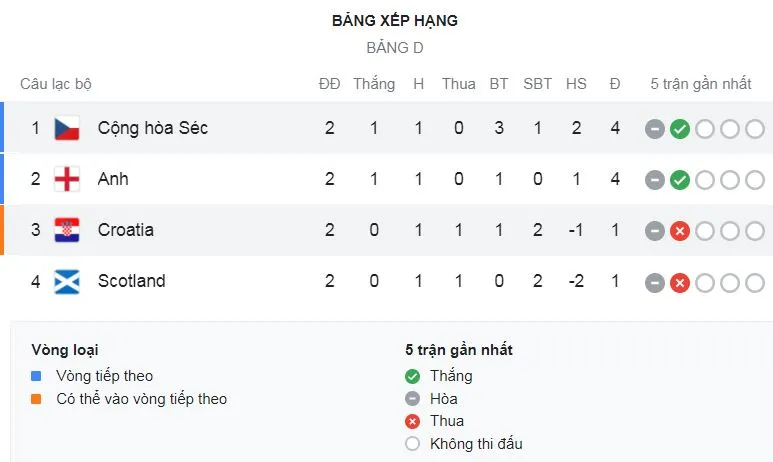Click Croatia's red loss result icon
The width and height of the screenshot is (773, 462).
(x=680, y=231)
